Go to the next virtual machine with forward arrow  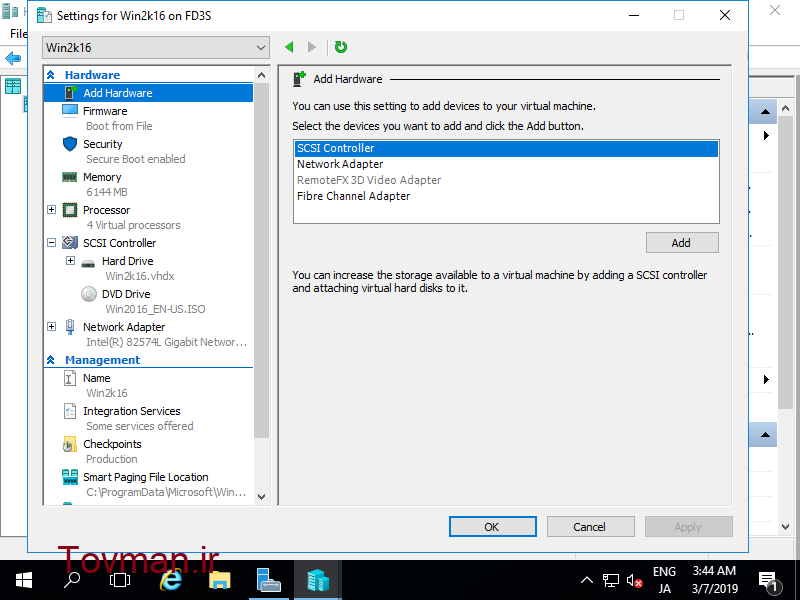click(x=312, y=47)
